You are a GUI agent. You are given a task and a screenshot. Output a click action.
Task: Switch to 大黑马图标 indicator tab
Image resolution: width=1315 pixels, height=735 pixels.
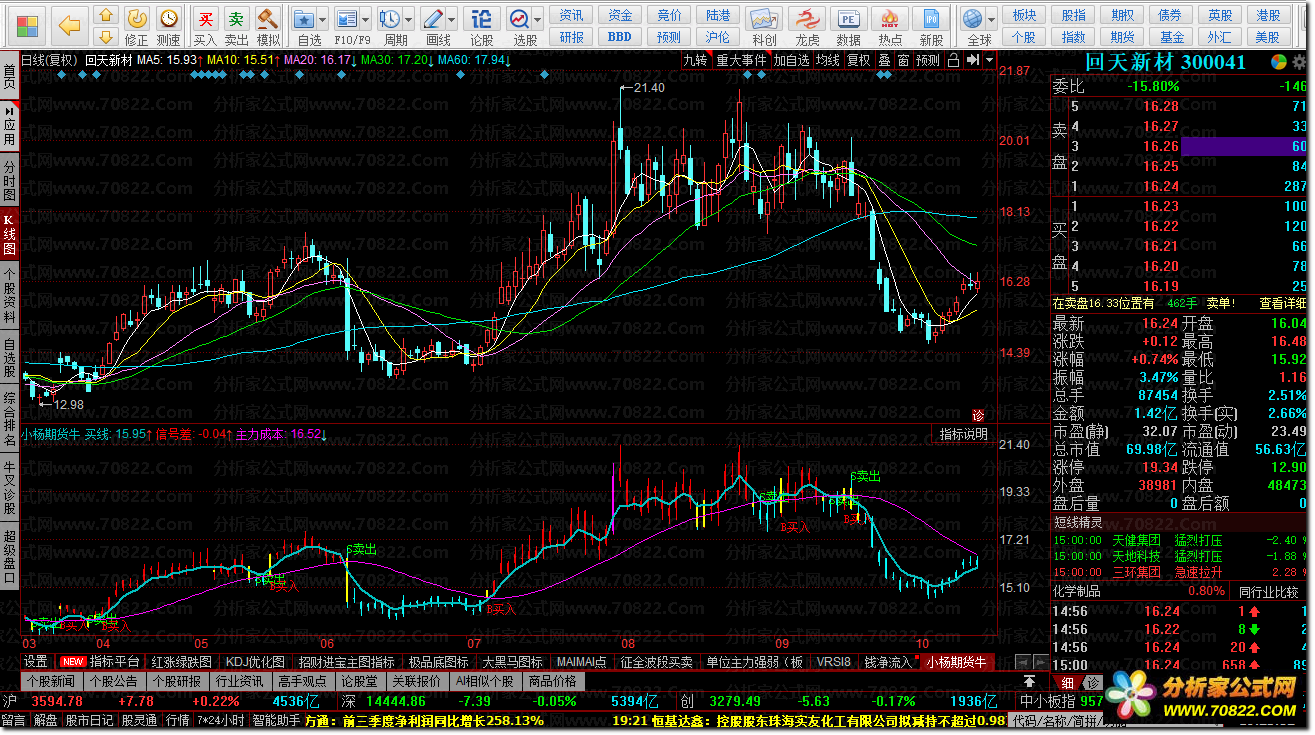tap(512, 661)
